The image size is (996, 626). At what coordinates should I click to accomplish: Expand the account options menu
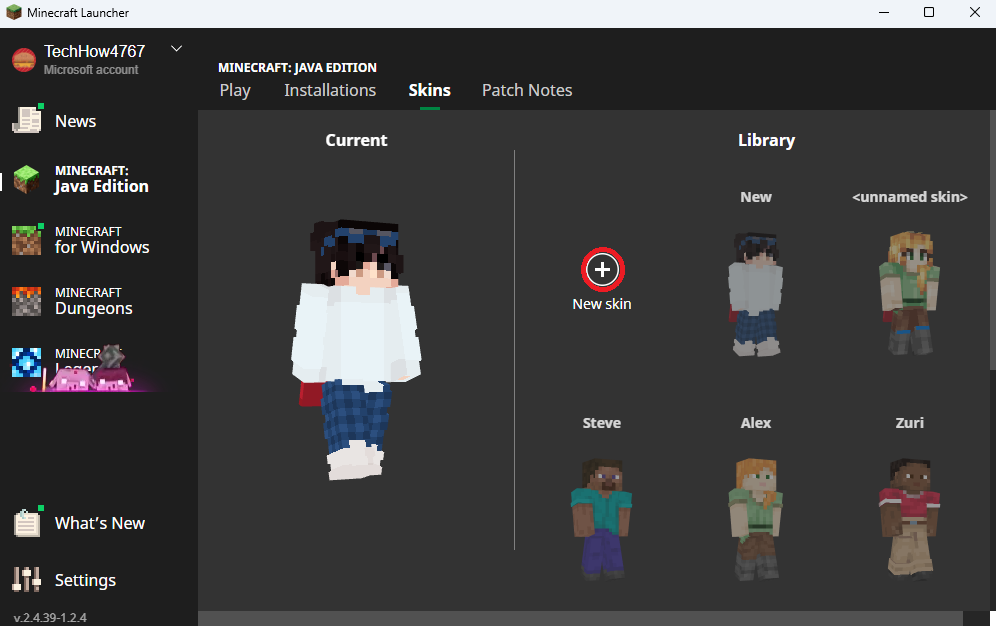176,47
